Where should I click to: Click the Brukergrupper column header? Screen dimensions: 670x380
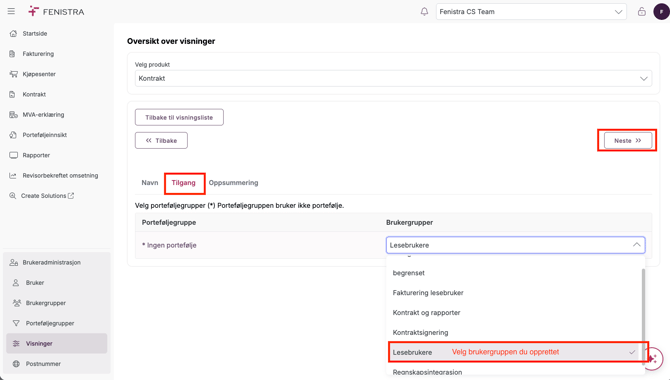(409, 222)
